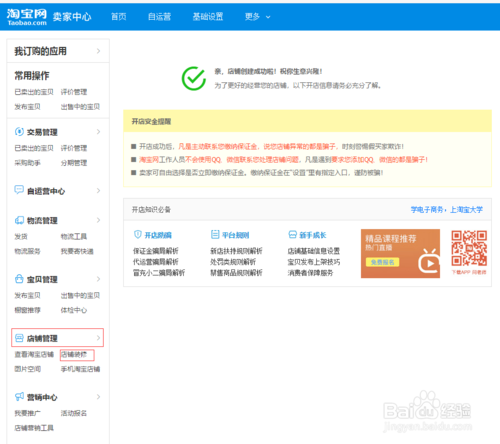This screenshot has width=500, height=444.
Task: Click the 物流管理 truck icon
Action: [x=19, y=220]
